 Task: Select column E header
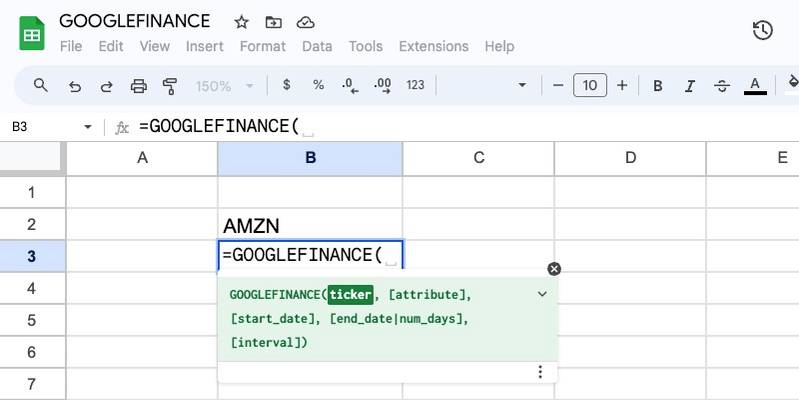pyautogui.click(x=753, y=158)
